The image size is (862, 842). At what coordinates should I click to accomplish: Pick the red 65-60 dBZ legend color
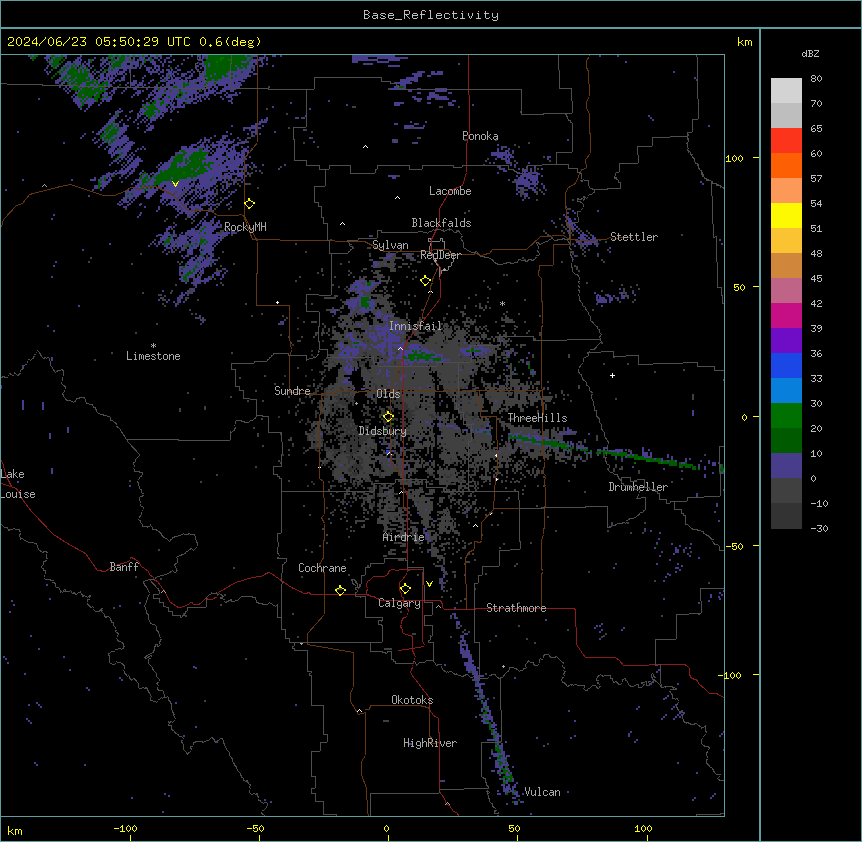(786, 141)
